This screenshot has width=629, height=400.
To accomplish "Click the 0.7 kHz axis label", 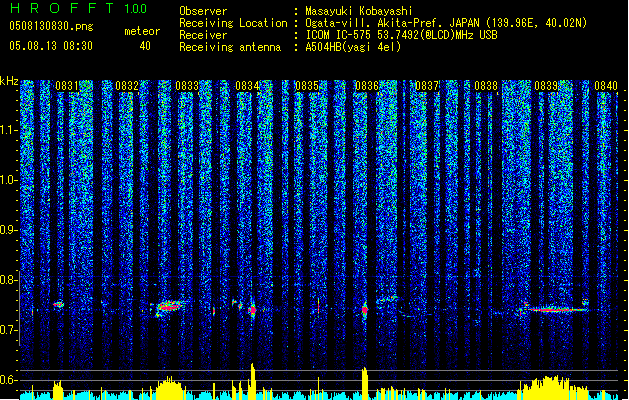I will point(8,330).
